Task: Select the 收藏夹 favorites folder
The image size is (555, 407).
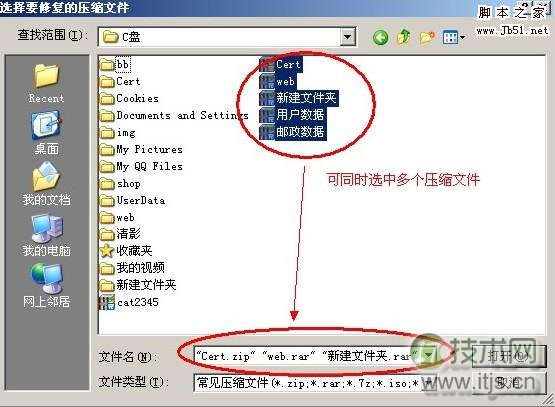Action: [x=126, y=251]
